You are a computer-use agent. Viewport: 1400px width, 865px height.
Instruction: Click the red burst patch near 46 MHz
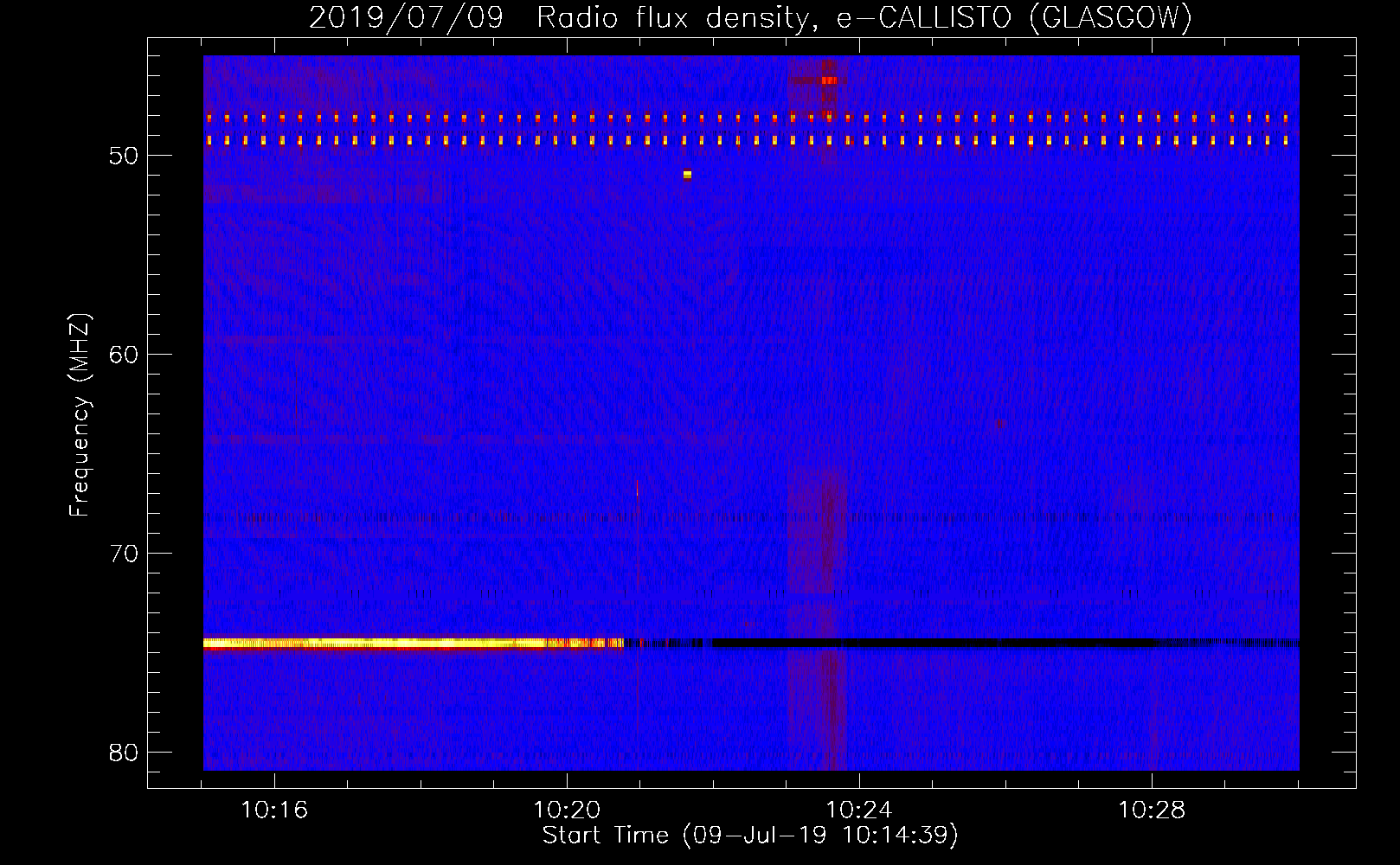coord(829,80)
